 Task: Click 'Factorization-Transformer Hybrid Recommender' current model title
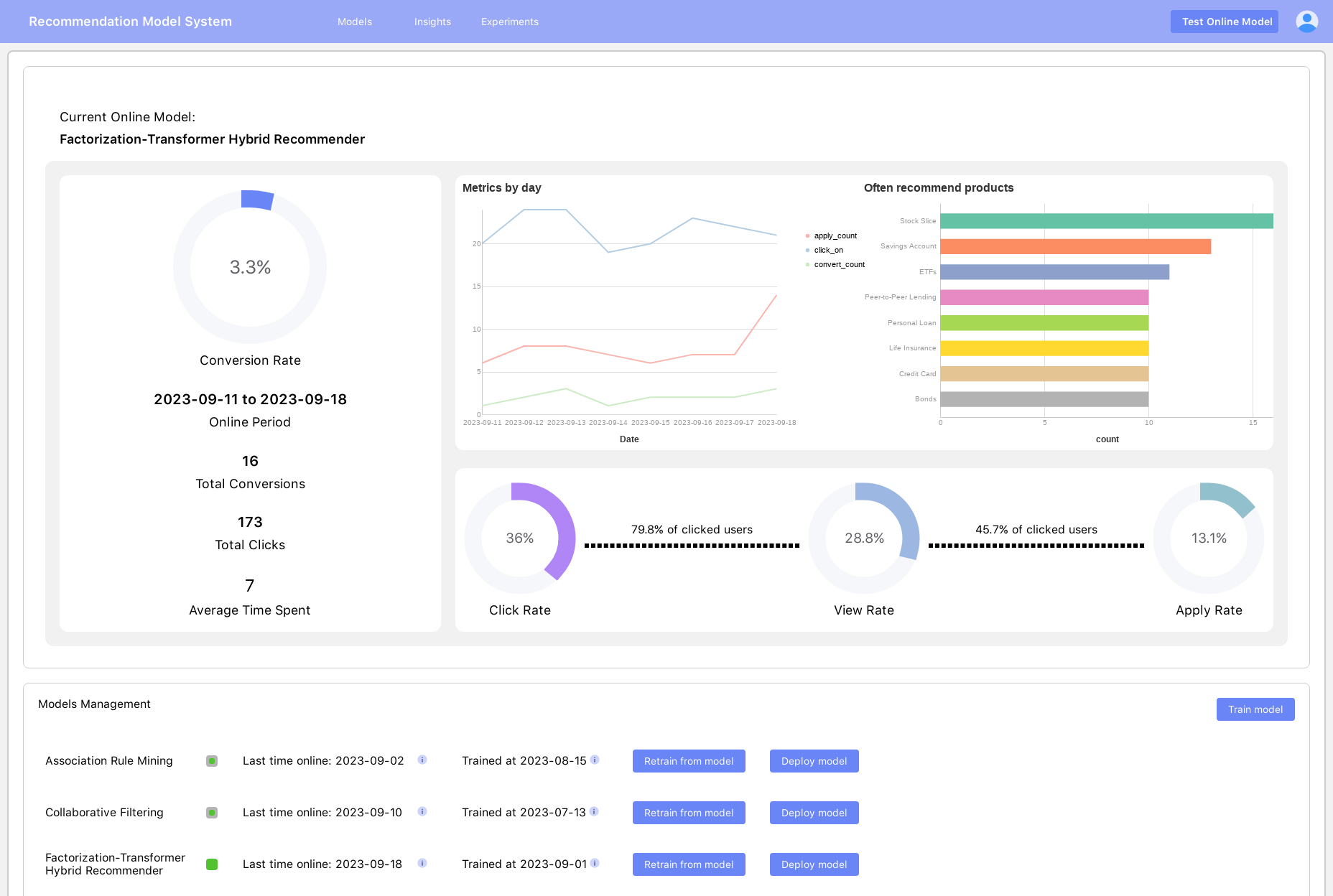pos(212,139)
